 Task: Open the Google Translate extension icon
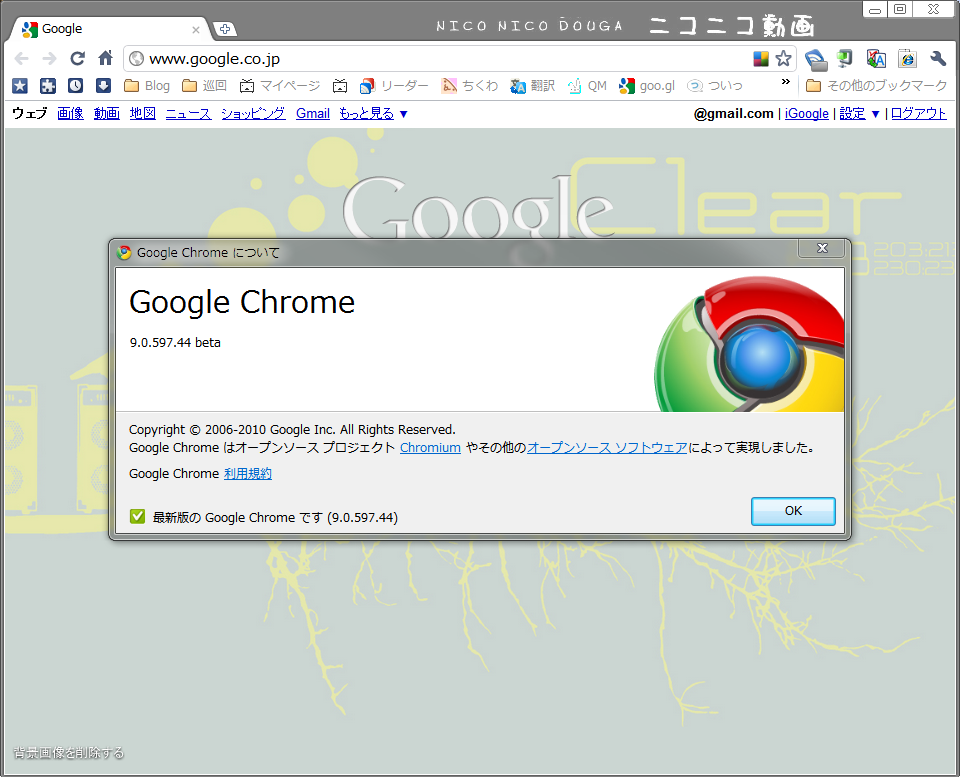point(876,59)
